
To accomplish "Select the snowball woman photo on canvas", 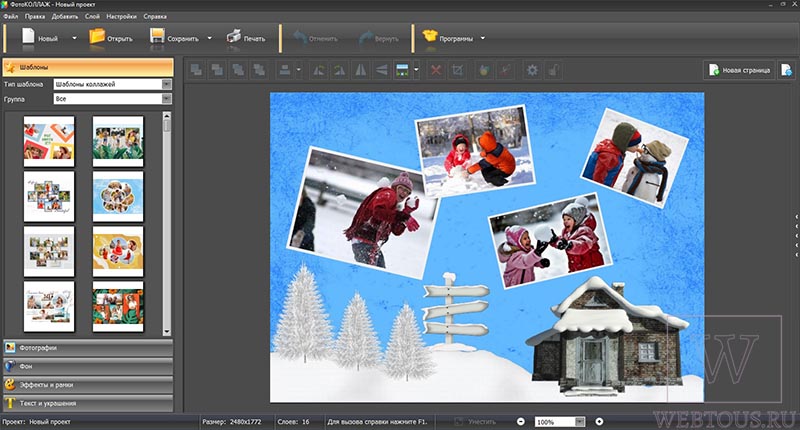I will pos(363,212).
